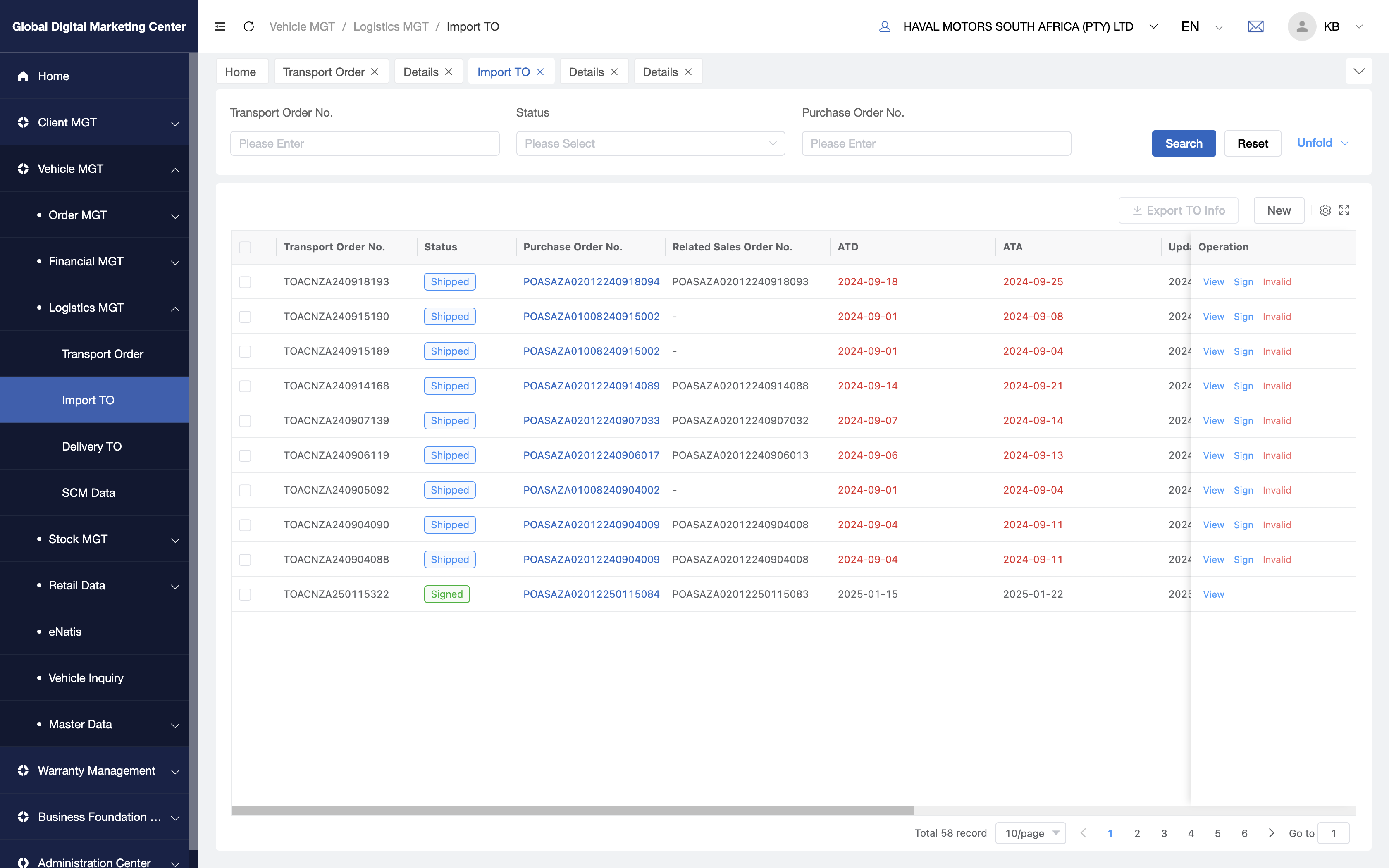Click the company user profile icon
This screenshot has height=868, width=1389.
click(885, 26)
